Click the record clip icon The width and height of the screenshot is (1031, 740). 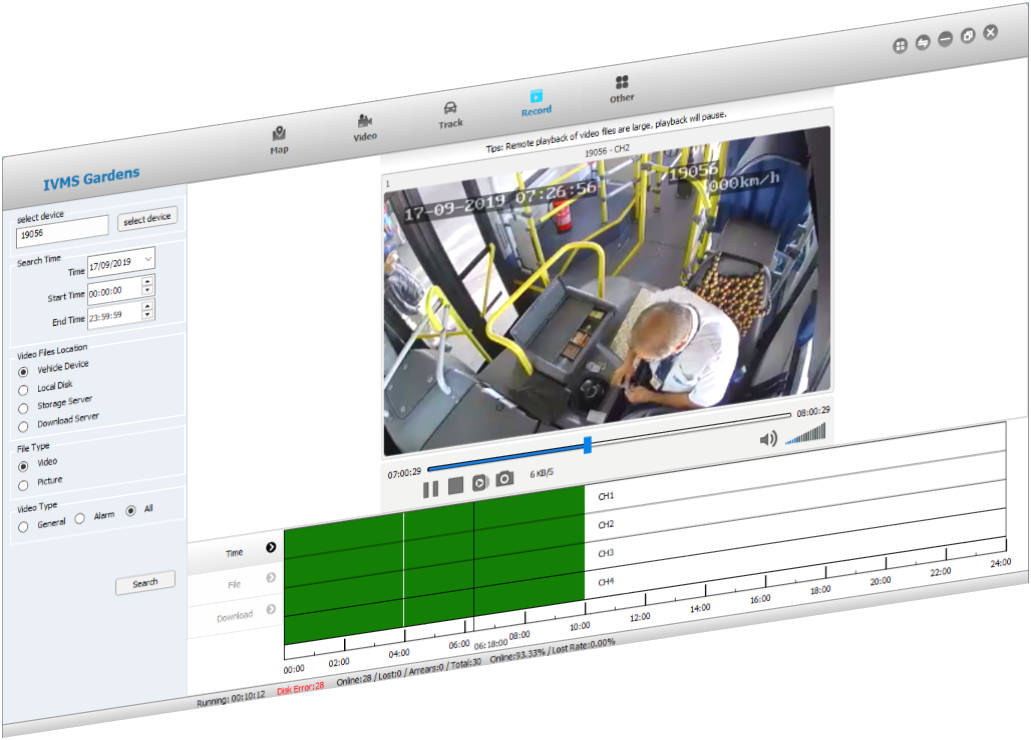pos(479,482)
